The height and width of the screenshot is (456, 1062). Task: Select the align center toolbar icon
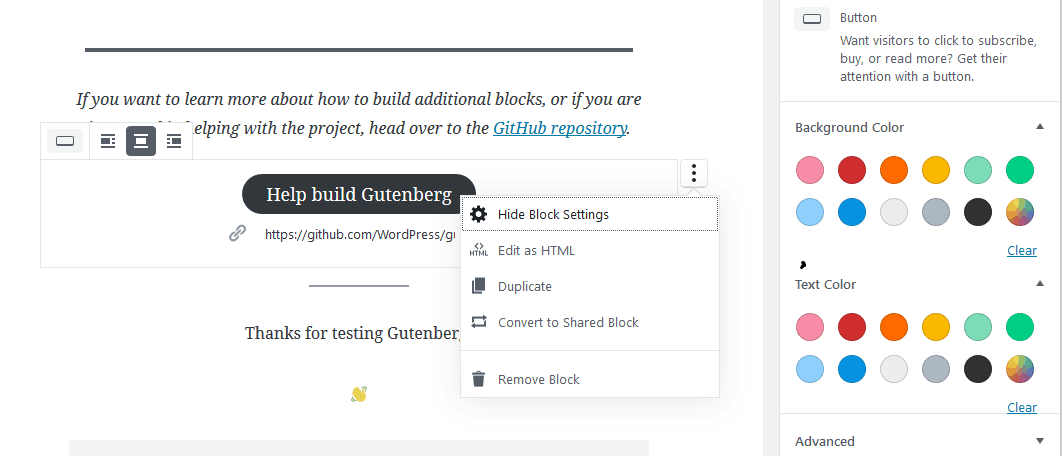pyautogui.click(x=141, y=141)
